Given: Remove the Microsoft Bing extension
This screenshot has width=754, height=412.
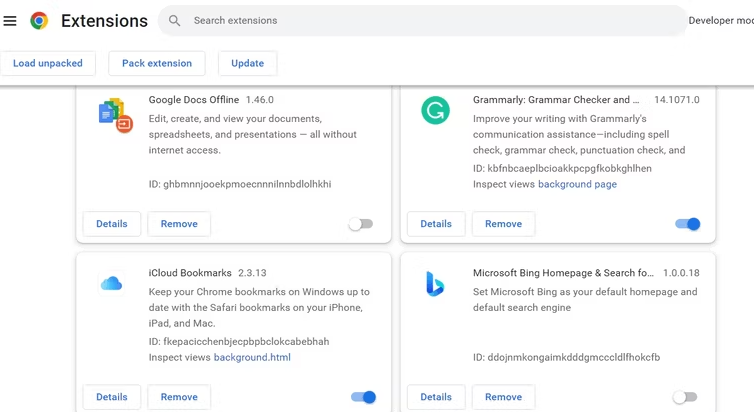Looking at the screenshot, I should 503,397.
